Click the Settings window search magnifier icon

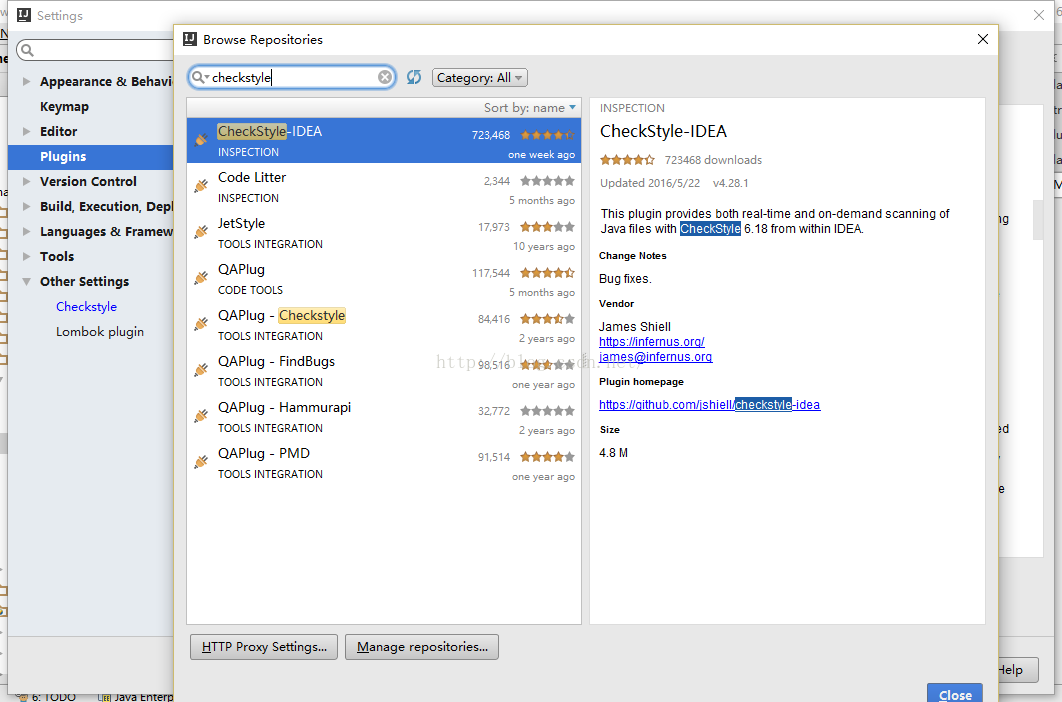pos(27,50)
